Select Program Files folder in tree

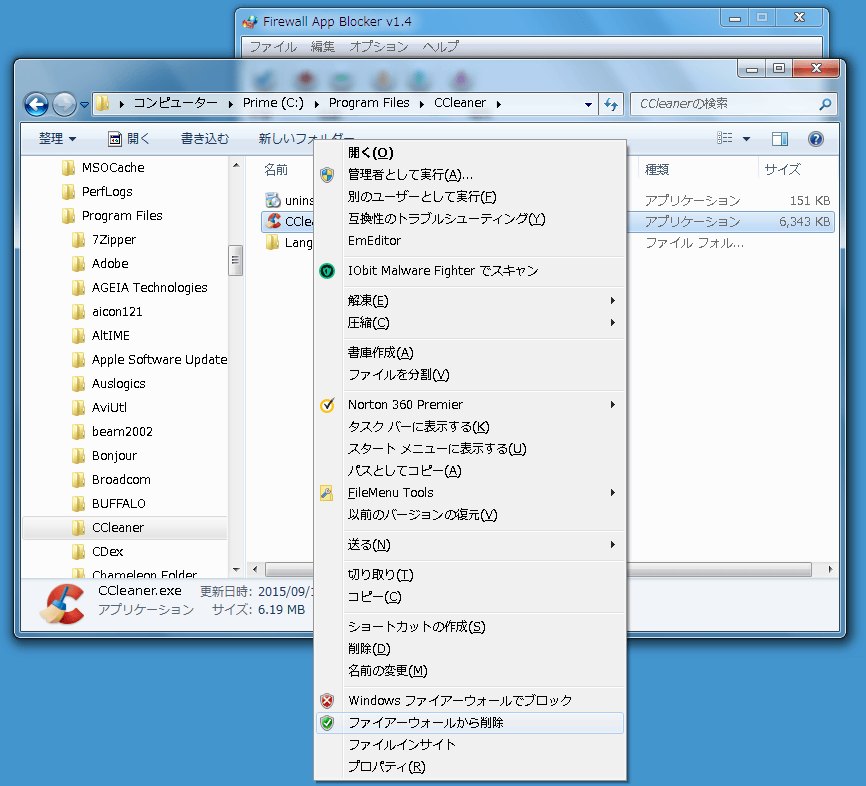122,215
